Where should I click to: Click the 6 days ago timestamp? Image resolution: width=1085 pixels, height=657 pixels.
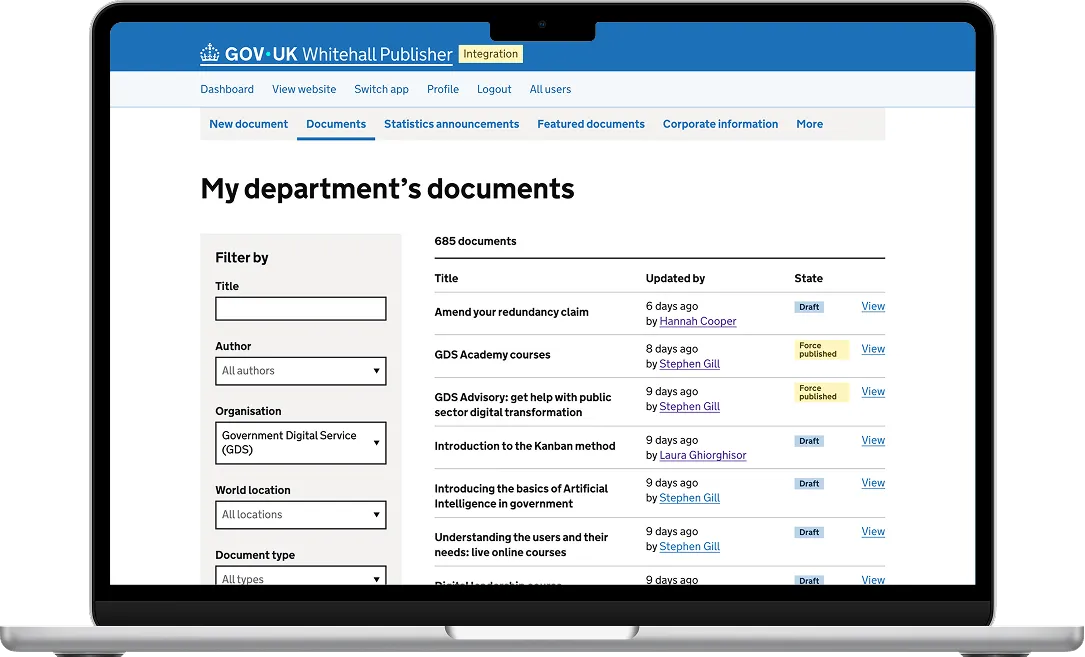coord(672,306)
